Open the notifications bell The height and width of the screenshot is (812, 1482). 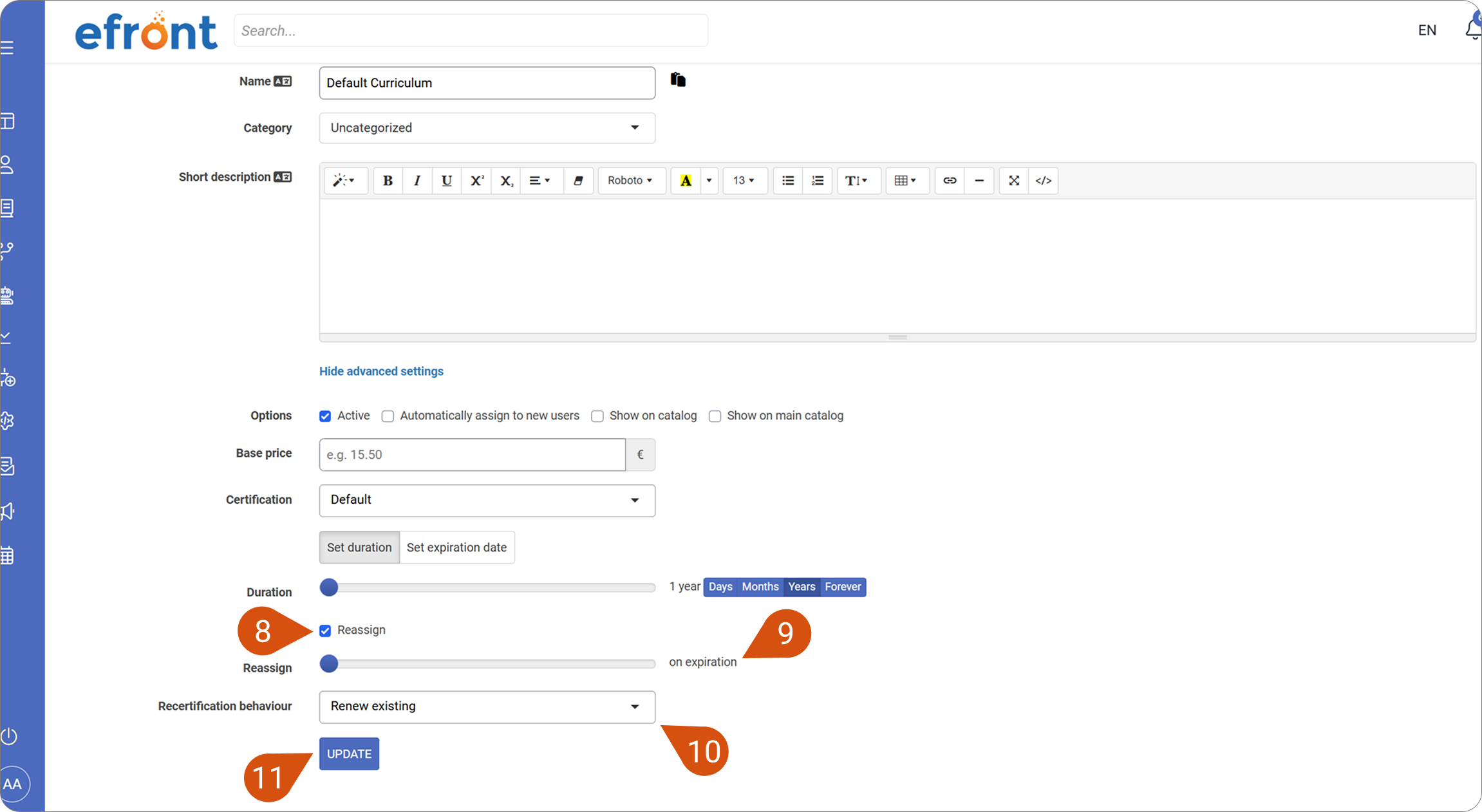click(x=1473, y=28)
